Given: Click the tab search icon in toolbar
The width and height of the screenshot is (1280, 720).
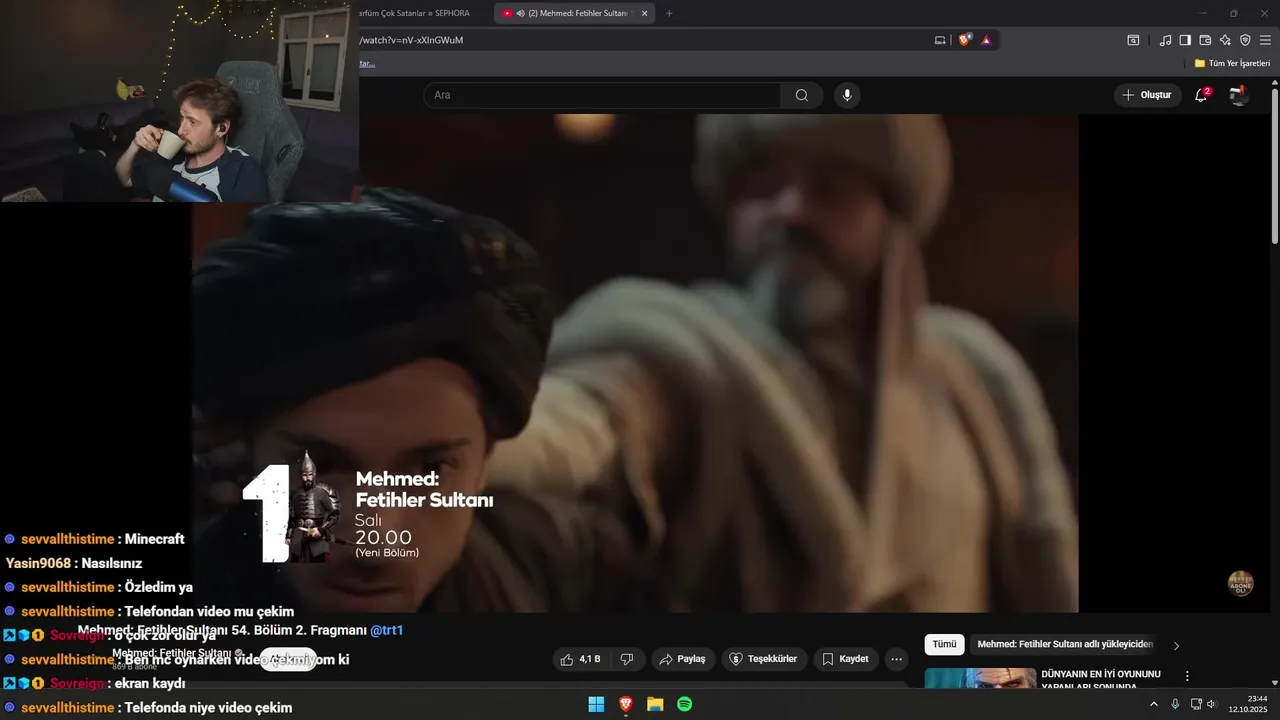Looking at the screenshot, I should 1133,40.
